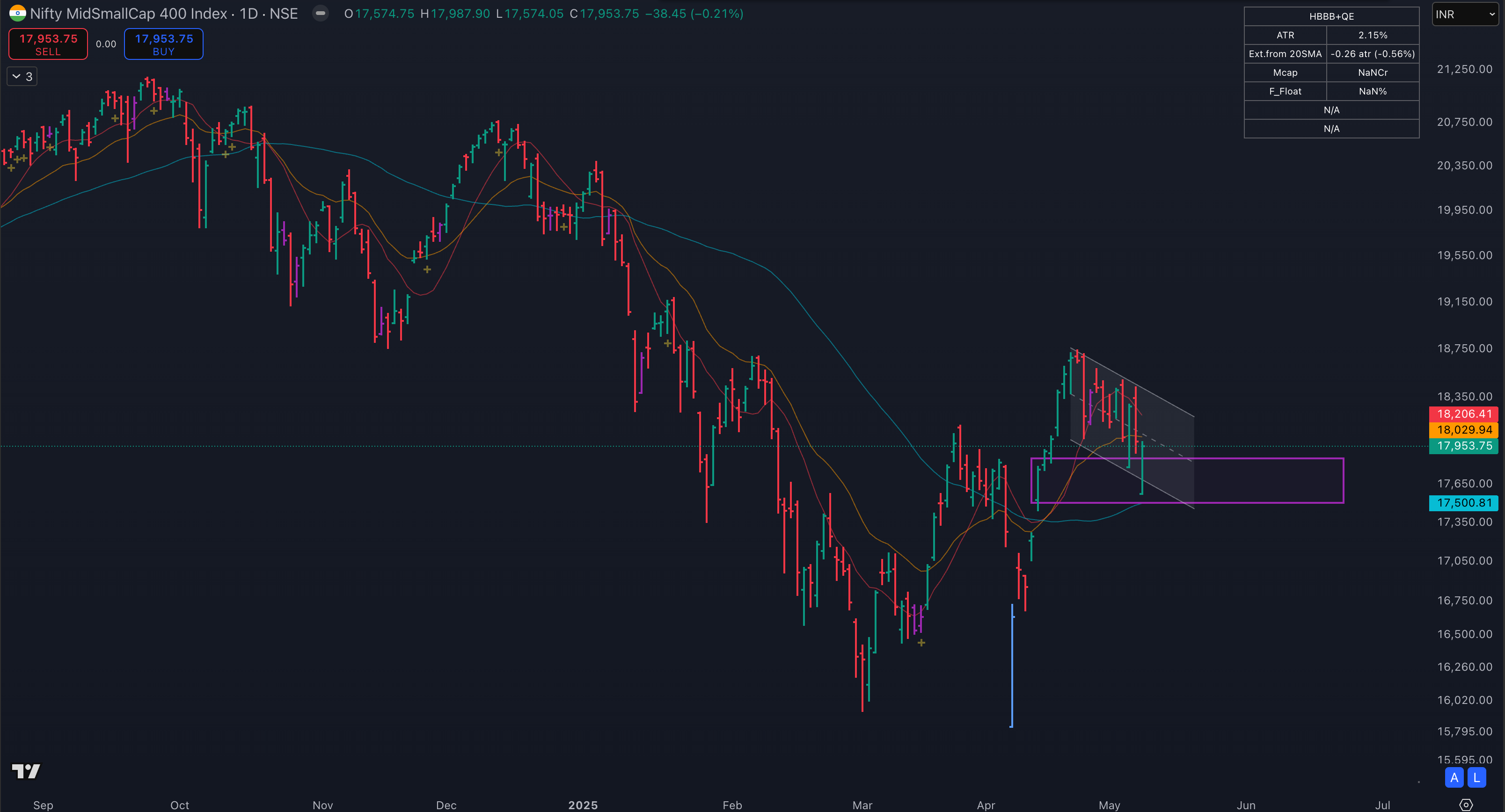The image size is (1505, 812).
Task: Click the HBBB+QE table header
Action: [1331, 16]
